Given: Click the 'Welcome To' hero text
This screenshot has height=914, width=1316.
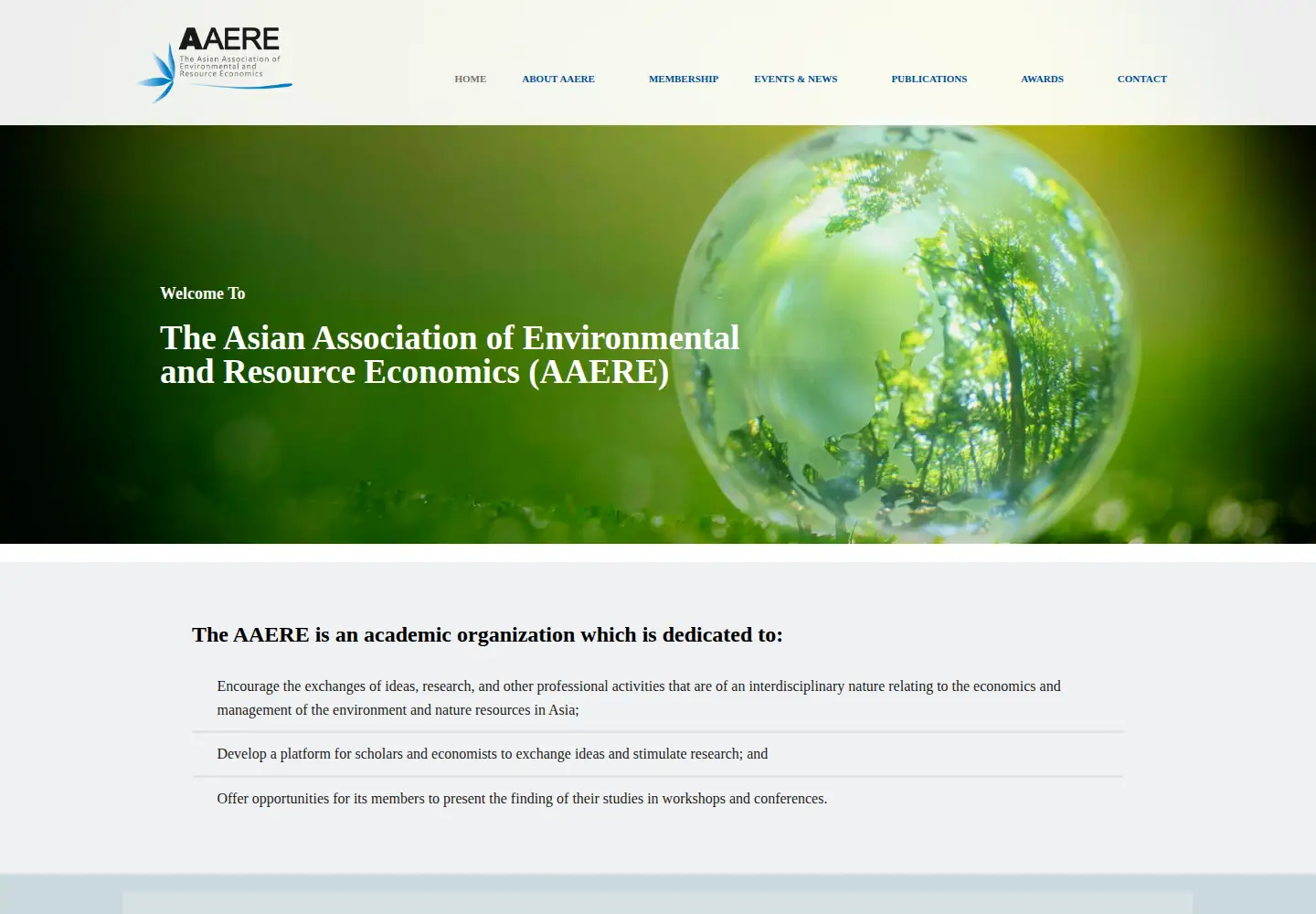Looking at the screenshot, I should (x=203, y=293).
